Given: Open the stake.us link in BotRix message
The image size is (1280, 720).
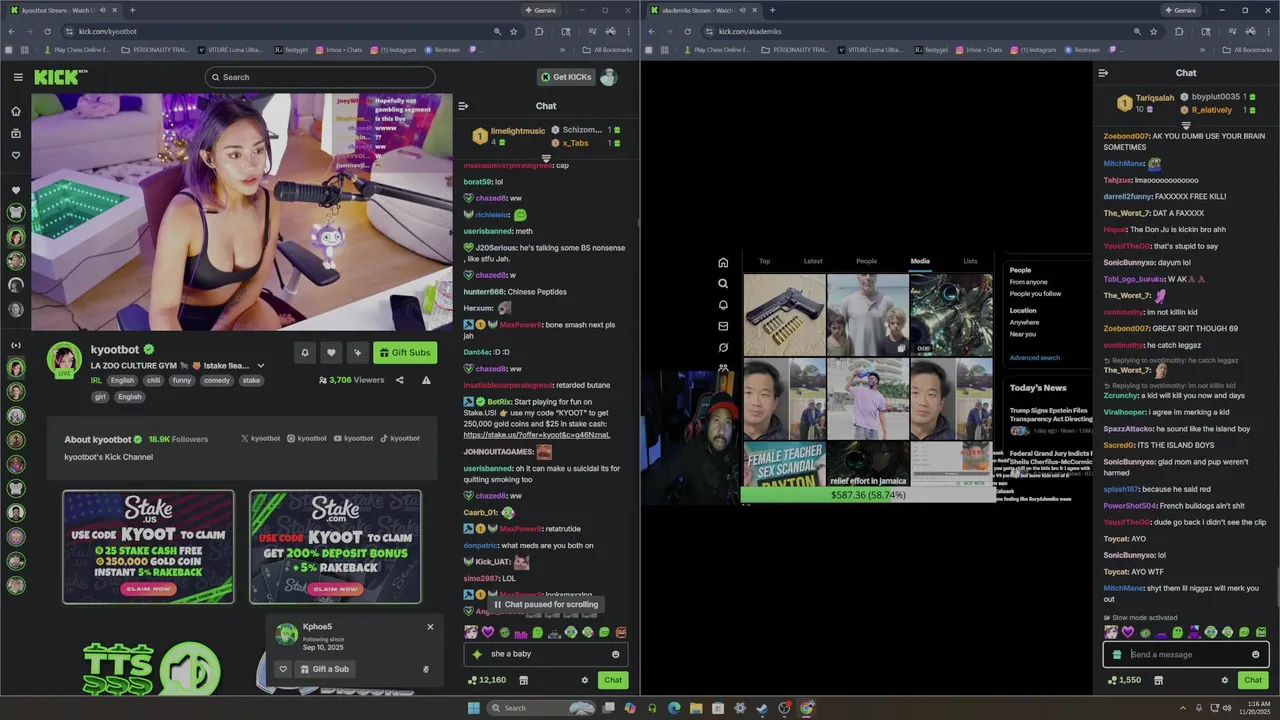Looking at the screenshot, I should tap(537, 435).
